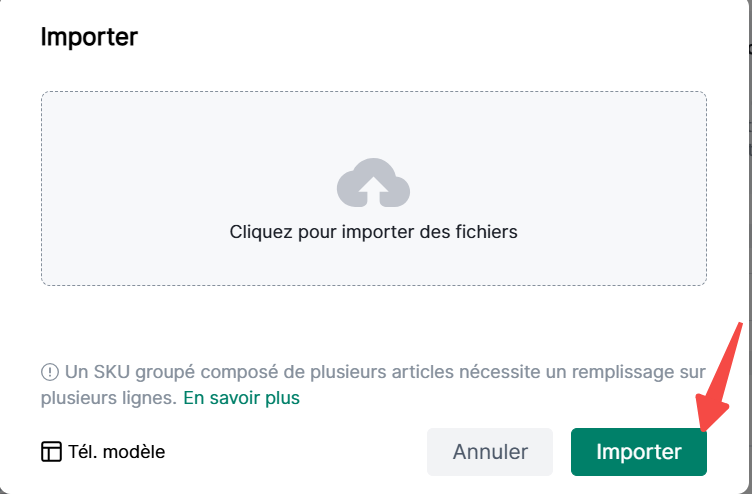The image size is (752, 494).
Task: Click the template table icon
Action: (51, 452)
